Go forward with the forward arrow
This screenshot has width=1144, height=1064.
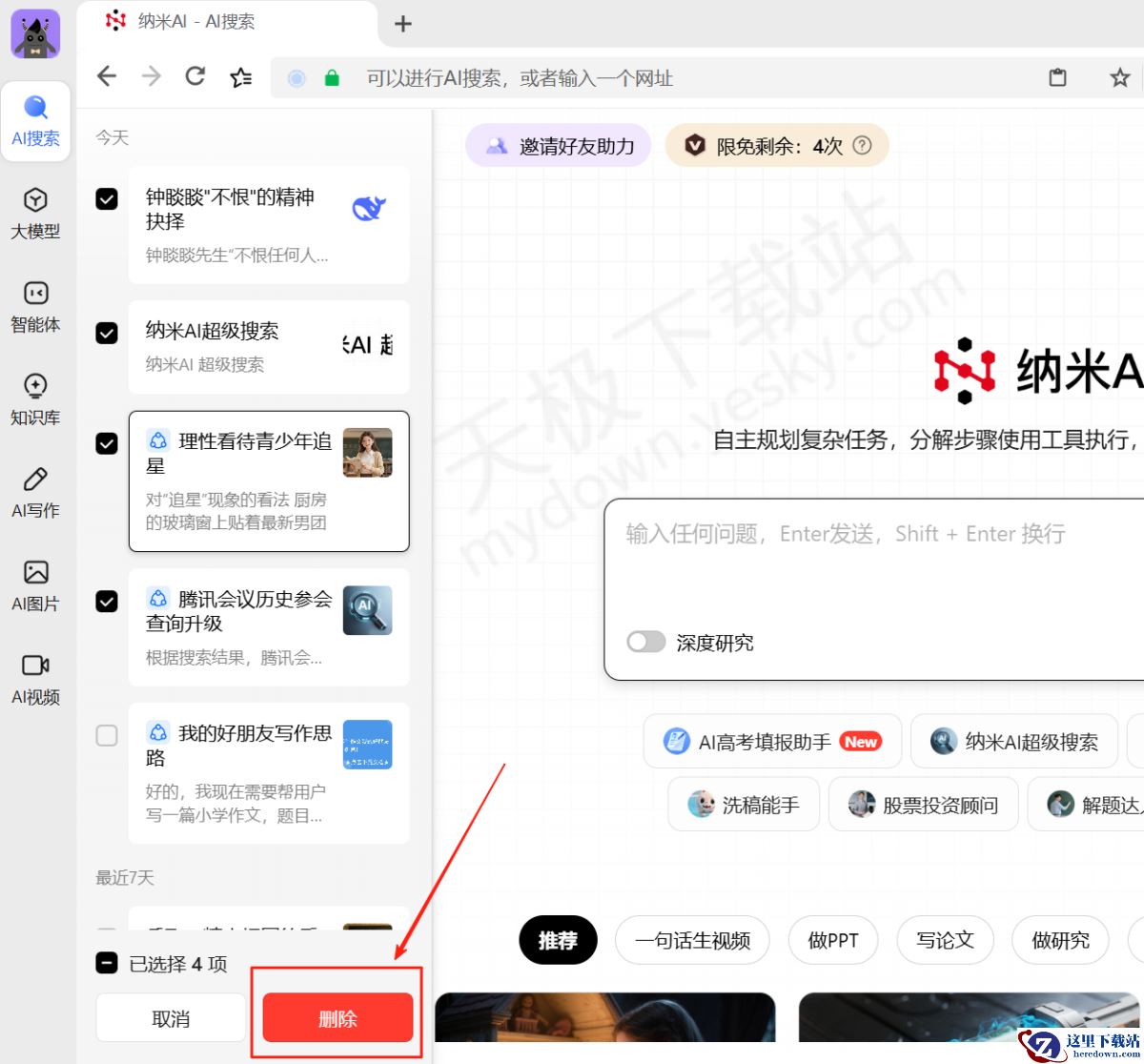[x=151, y=77]
